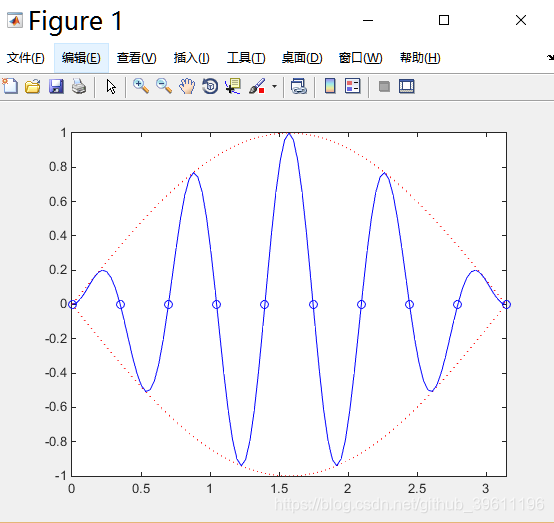
Task: Insert a colorbar with toolbar icon
Action: (x=330, y=86)
